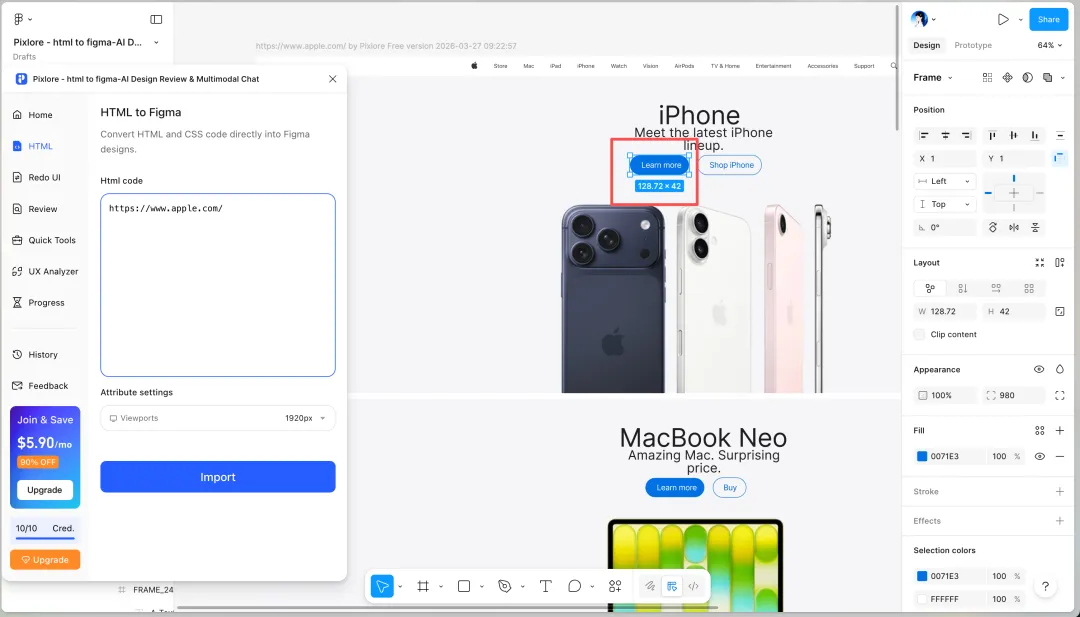Hide the 0071E3 fill with eye icon
Image resolution: width=1080 pixels, height=617 pixels.
tap(1039, 457)
